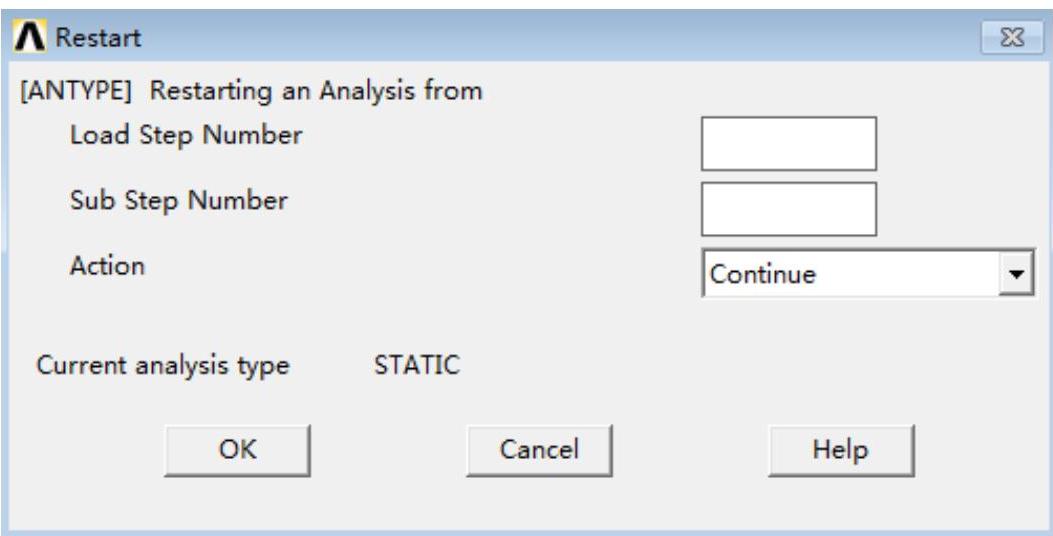The image size is (1053, 536).
Task: Confirm restart with the OK button
Action: tap(237, 450)
